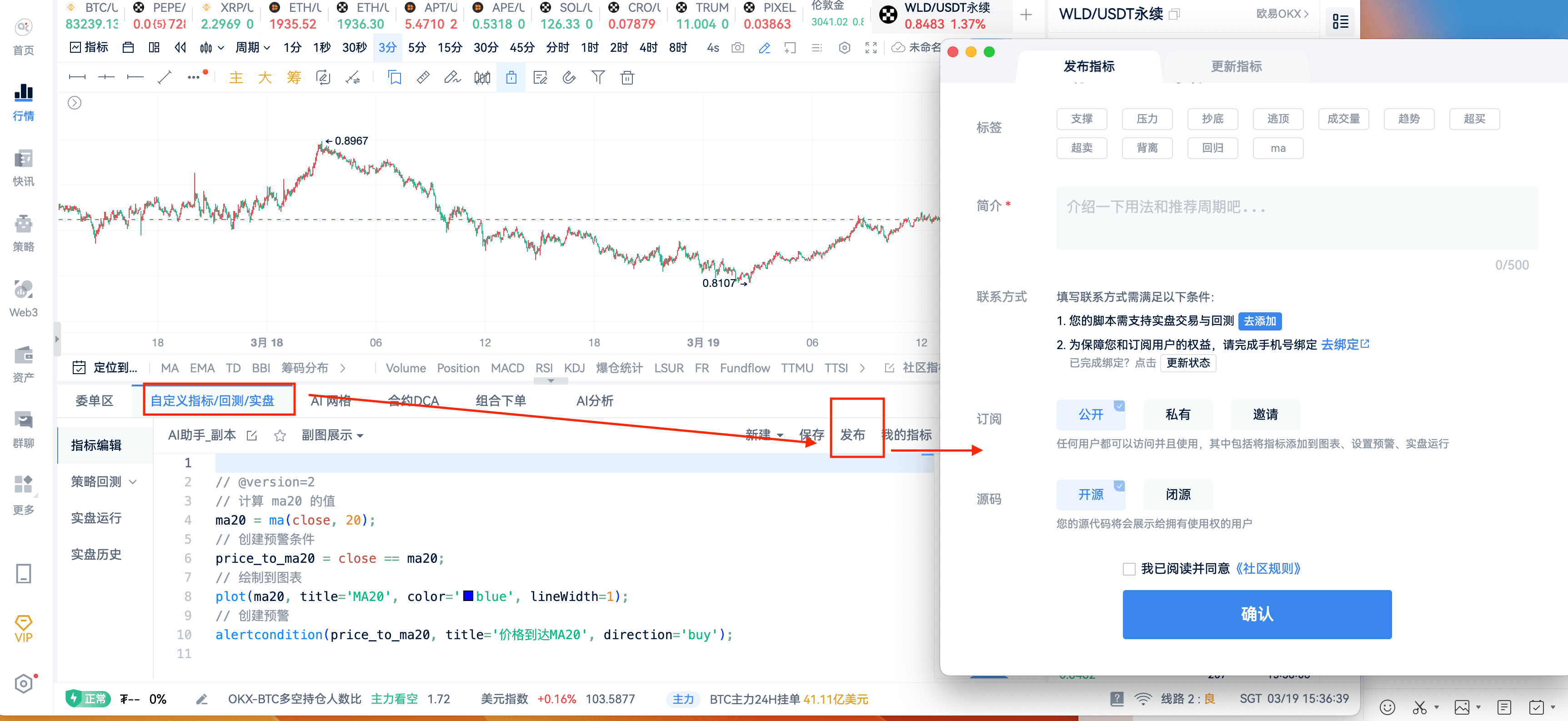Click the list view icon next to 欧易OKX

1340,21
